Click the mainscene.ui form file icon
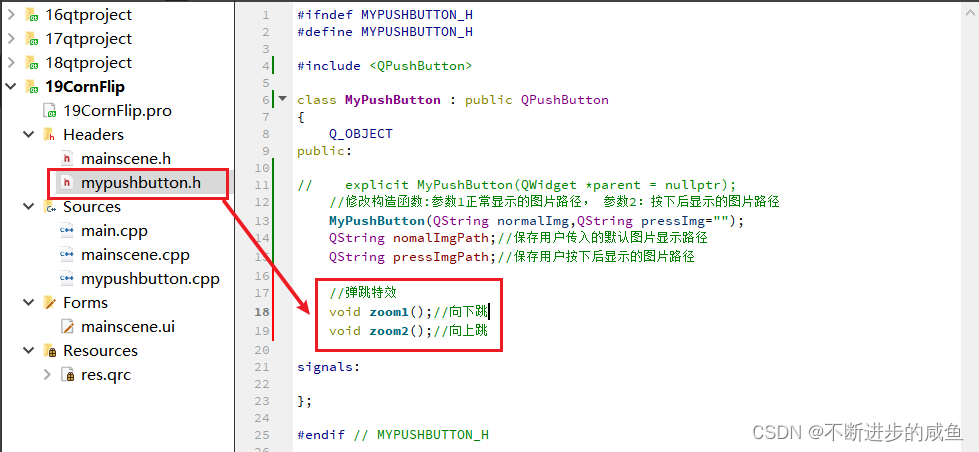This screenshot has width=979, height=452. tap(67, 327)
